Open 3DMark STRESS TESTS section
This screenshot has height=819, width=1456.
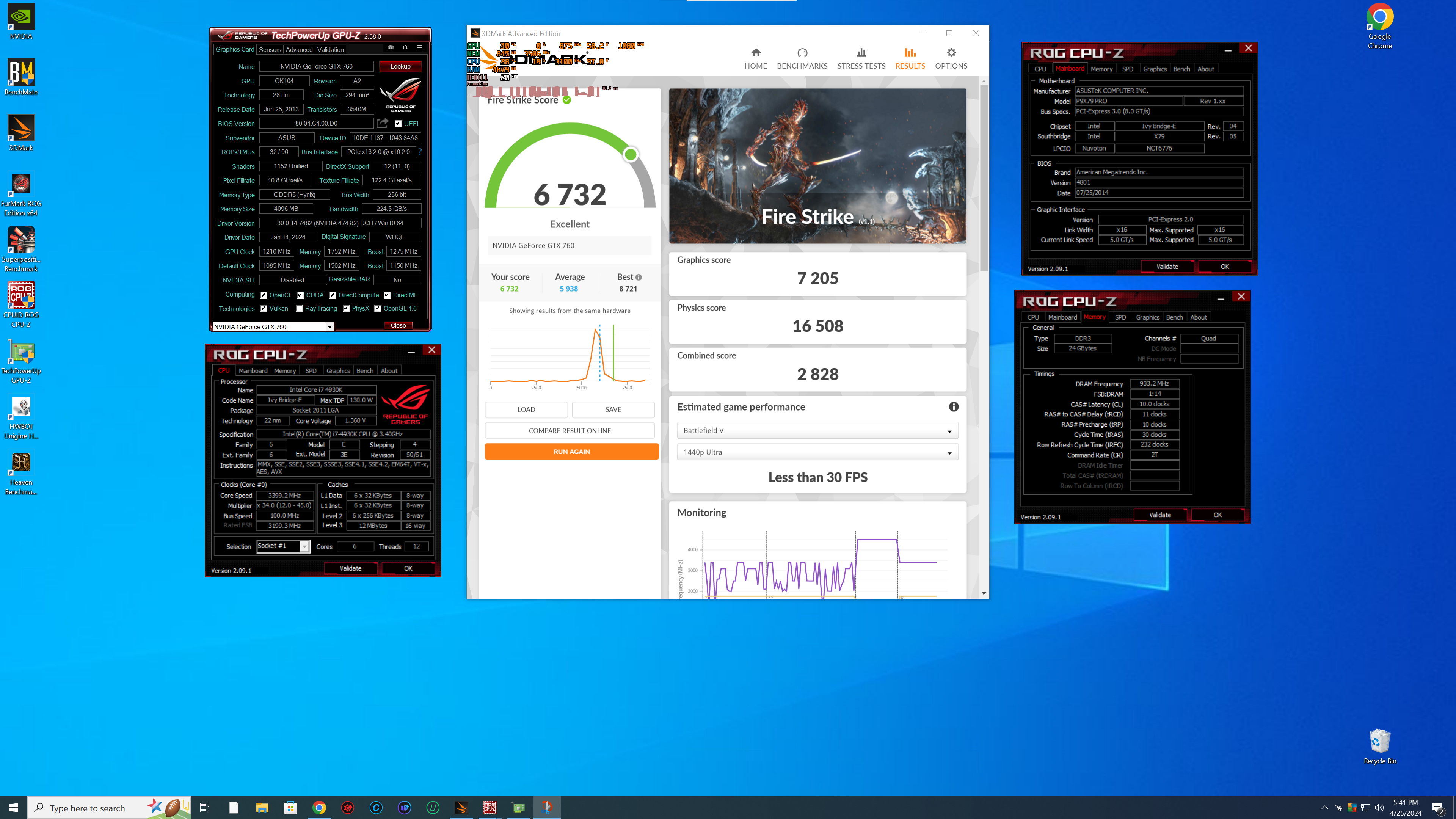point(861,59)
